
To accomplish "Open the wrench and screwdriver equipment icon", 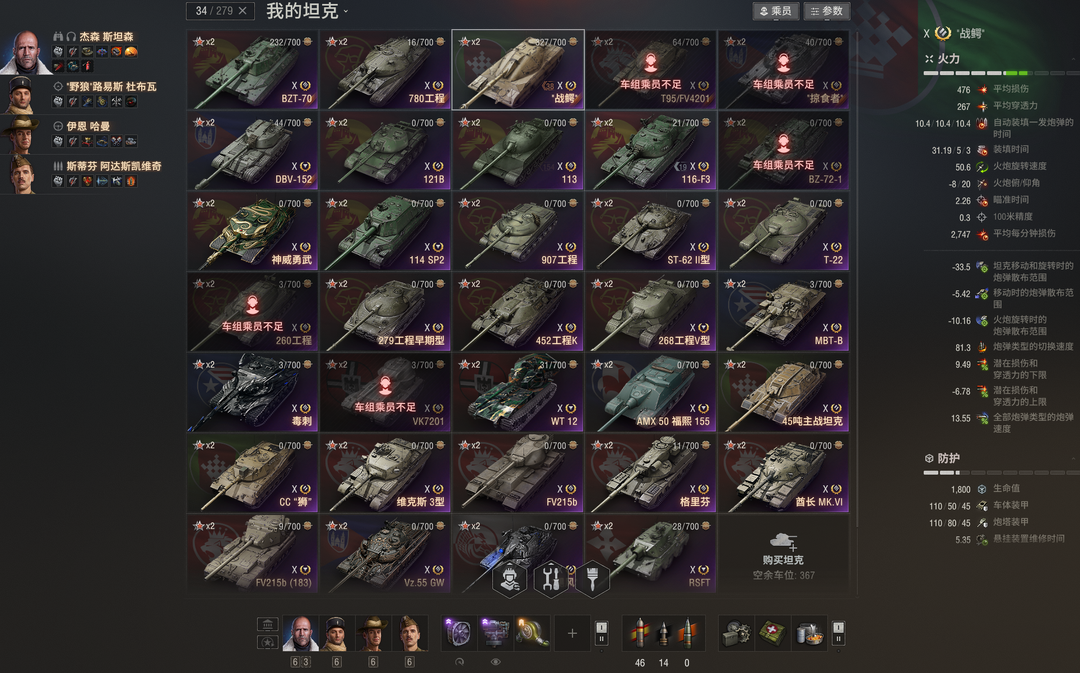I will click(550, 579).
